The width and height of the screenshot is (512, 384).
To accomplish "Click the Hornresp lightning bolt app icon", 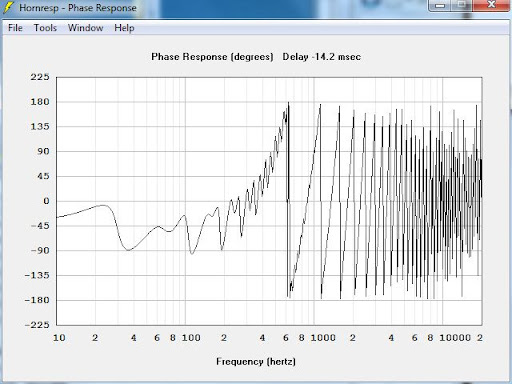I will pyautogui.click(x=8, y=7).
